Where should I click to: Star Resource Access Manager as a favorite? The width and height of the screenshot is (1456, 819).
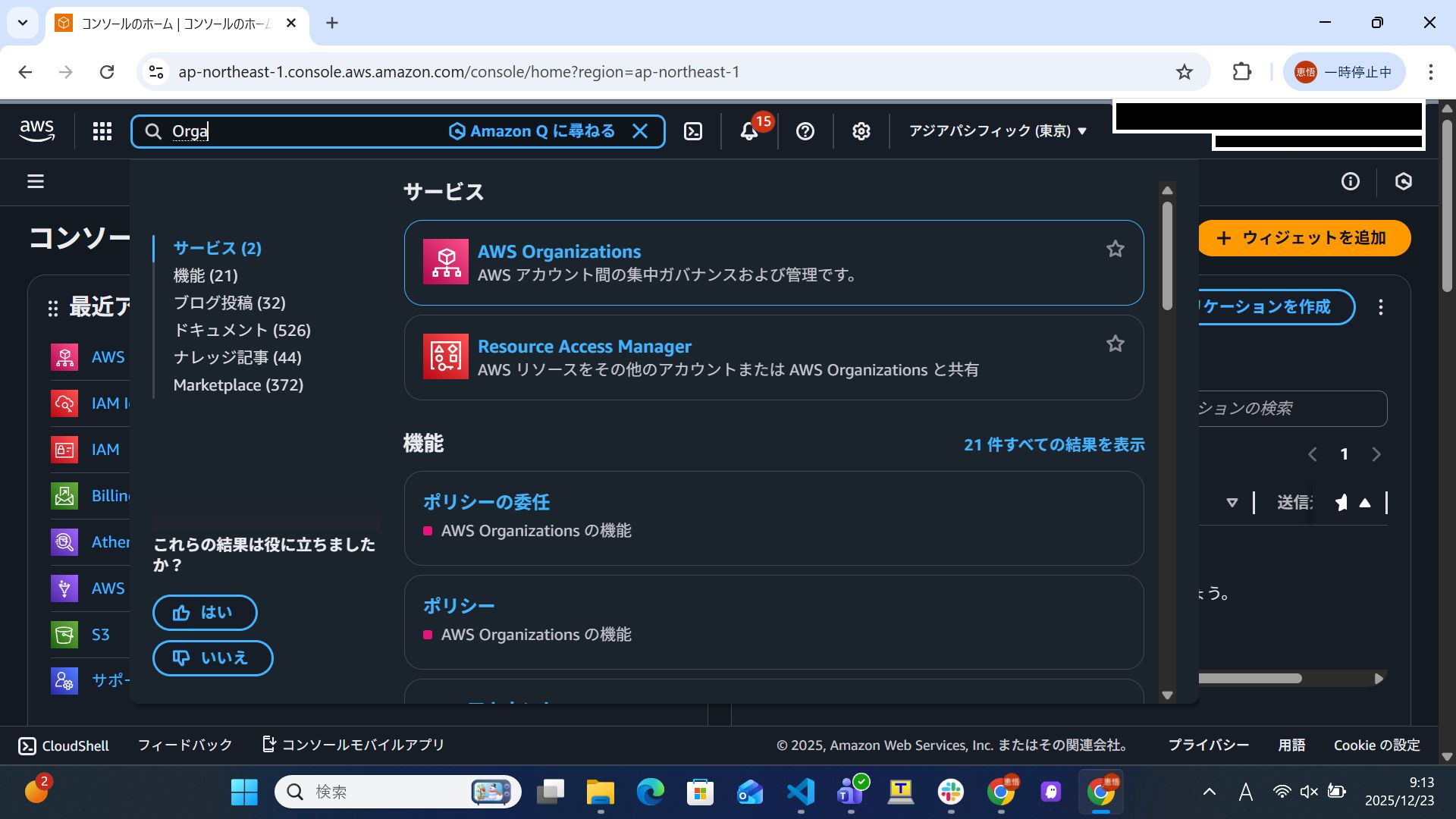point(1115,343)
